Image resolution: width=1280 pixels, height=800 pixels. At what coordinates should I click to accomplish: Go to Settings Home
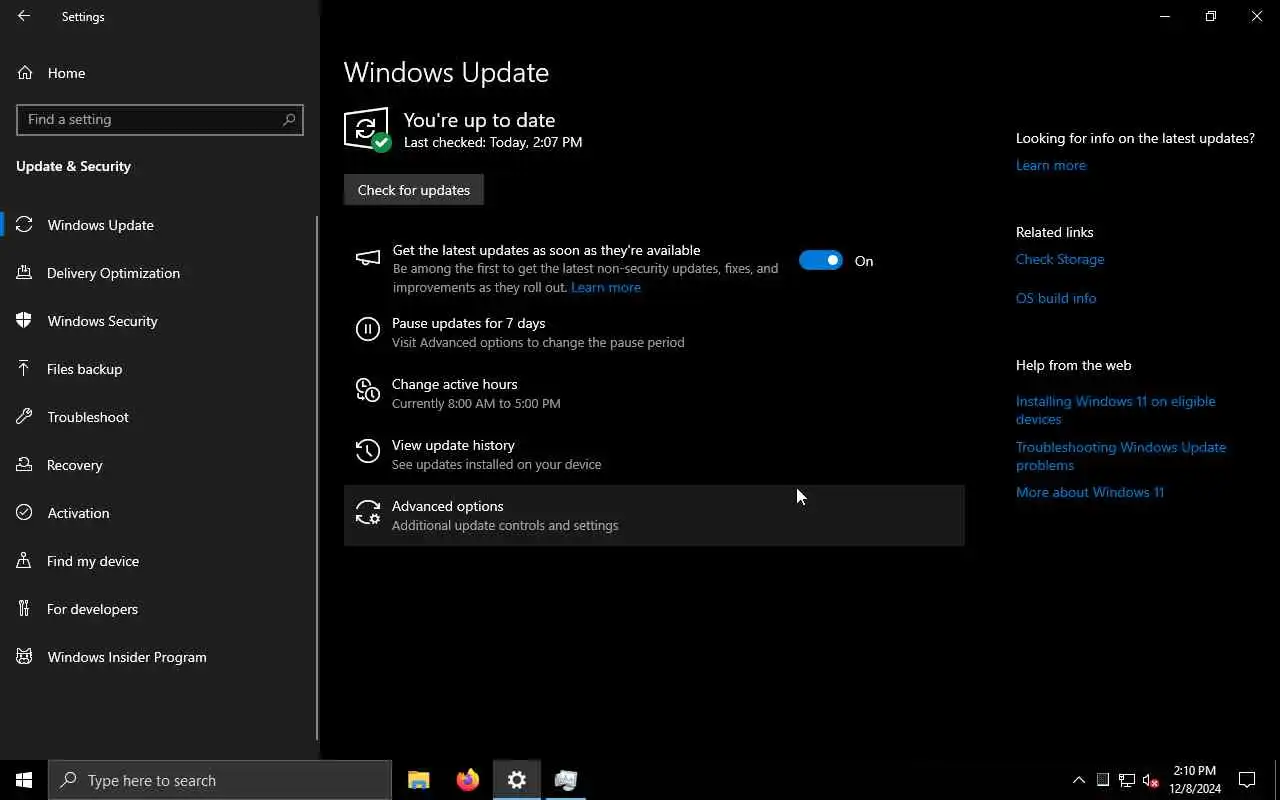[x=160, y=73]
